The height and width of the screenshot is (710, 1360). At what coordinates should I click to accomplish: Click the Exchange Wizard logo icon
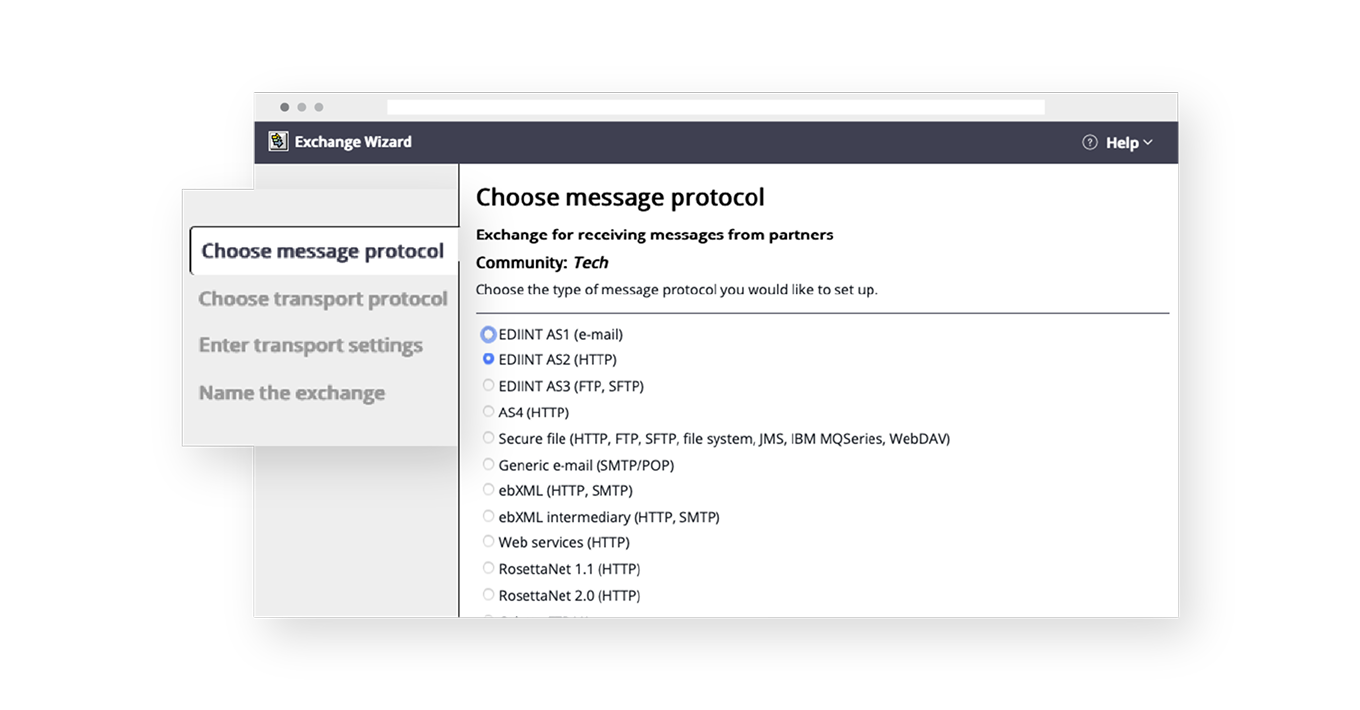point(278,142)
